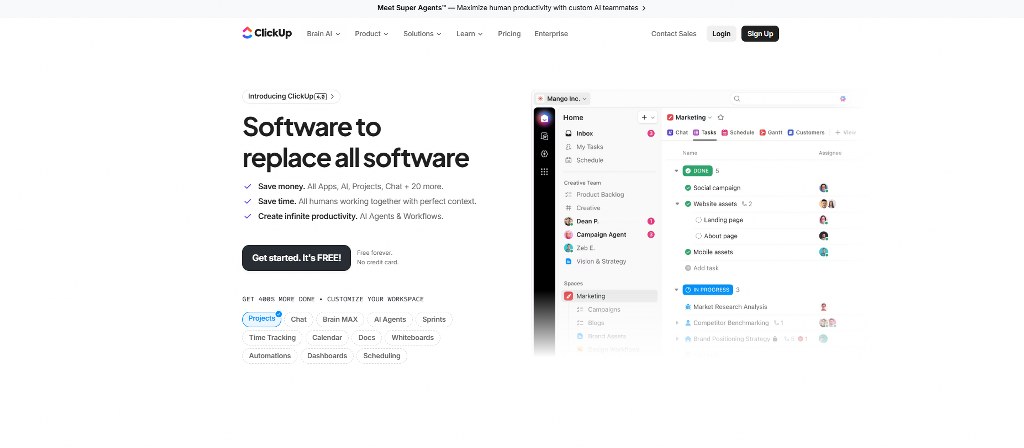Click Zeb E.'s avatar in the sidebar

click(x=568, y=248)
